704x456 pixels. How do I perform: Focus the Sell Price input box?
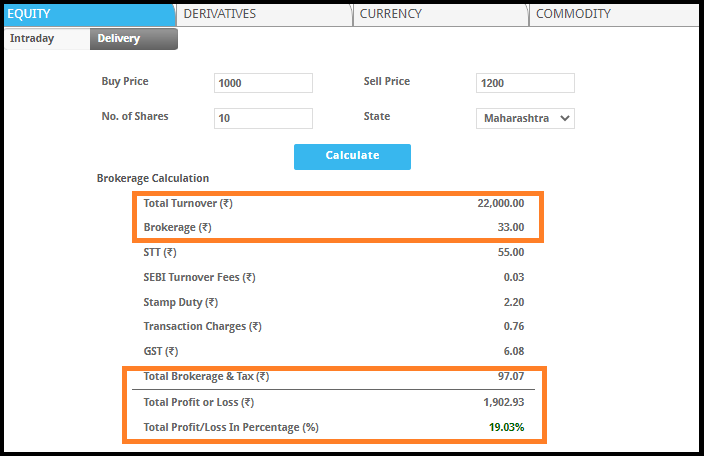click(x=525, y=83)
